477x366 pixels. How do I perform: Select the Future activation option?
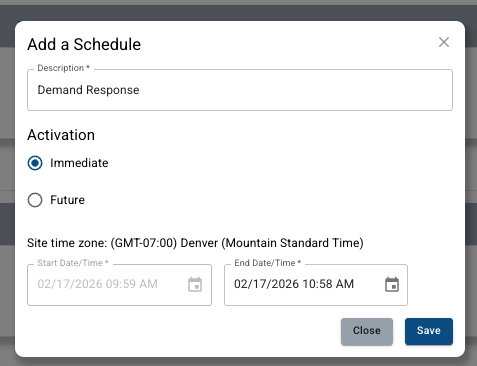click(35, 200)
